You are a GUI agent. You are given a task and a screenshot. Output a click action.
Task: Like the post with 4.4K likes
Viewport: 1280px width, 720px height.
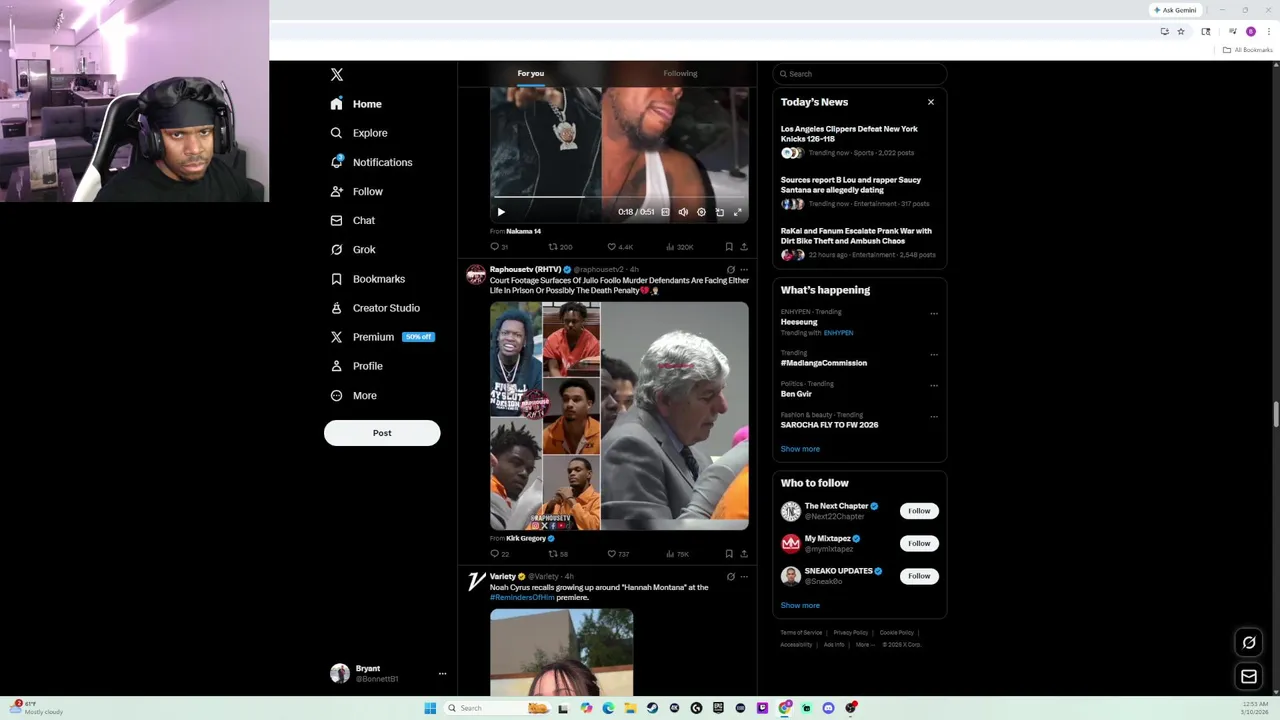(620, 247)
